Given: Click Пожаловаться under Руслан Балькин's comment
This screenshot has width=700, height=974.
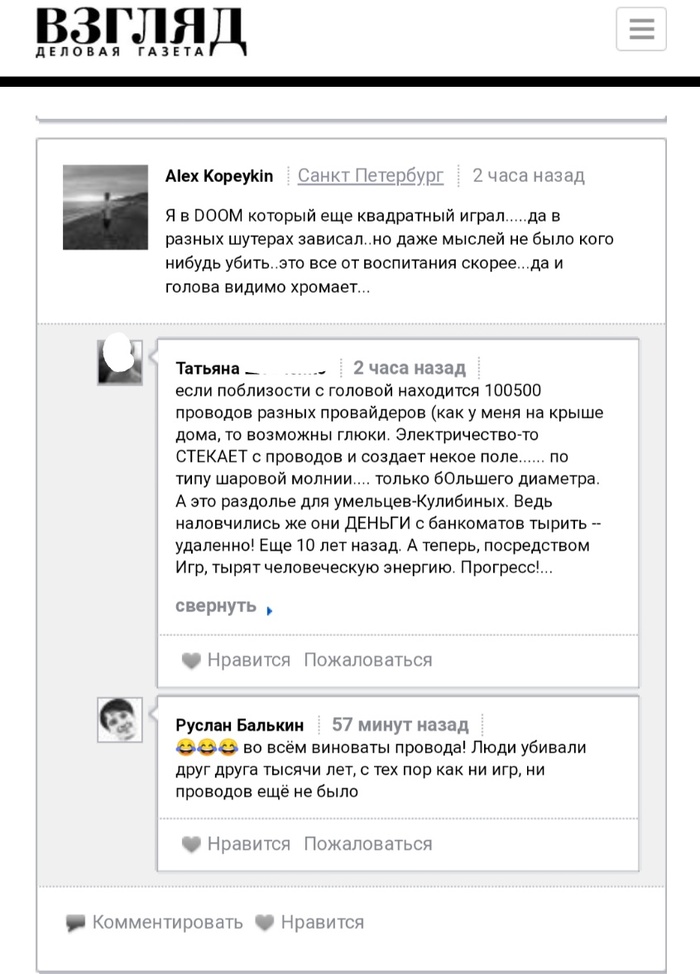Looking at the screenshot, I should point(368,844).
